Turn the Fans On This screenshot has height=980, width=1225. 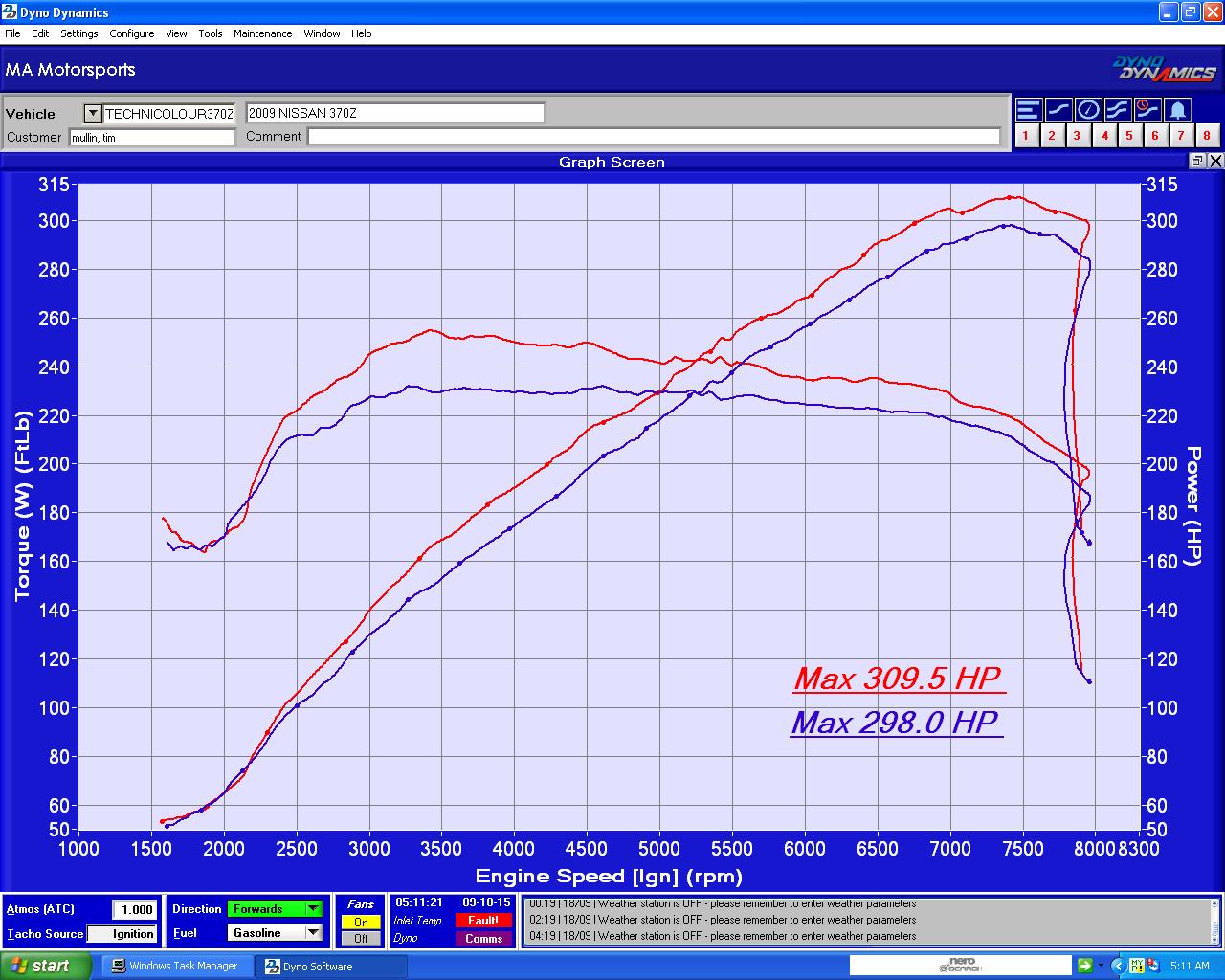coord(361,923)
